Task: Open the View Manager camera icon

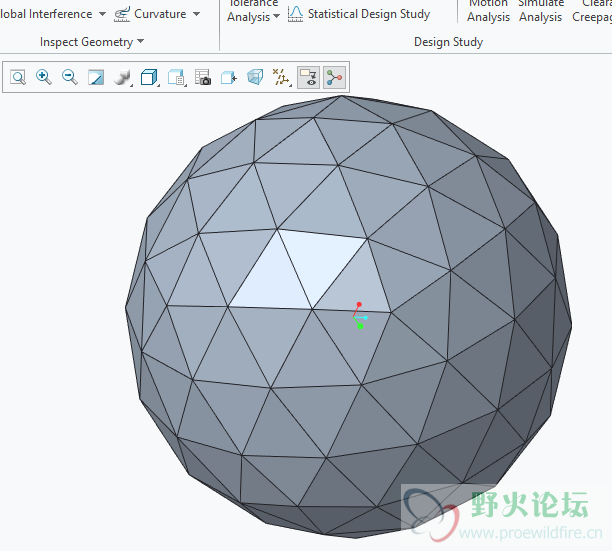Action: click(203, 77)
